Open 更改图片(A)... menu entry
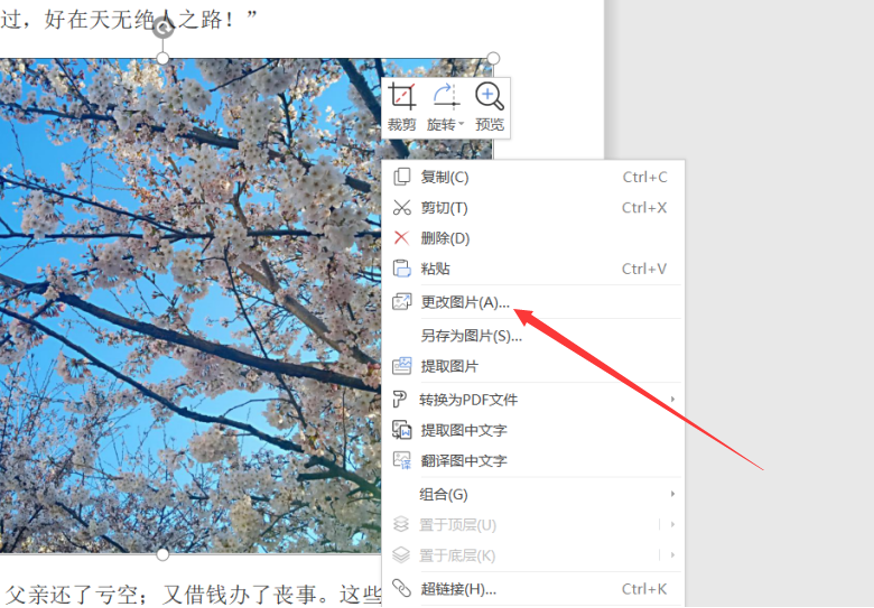This screenshot has height=608, width=874. tap(533, 303)
